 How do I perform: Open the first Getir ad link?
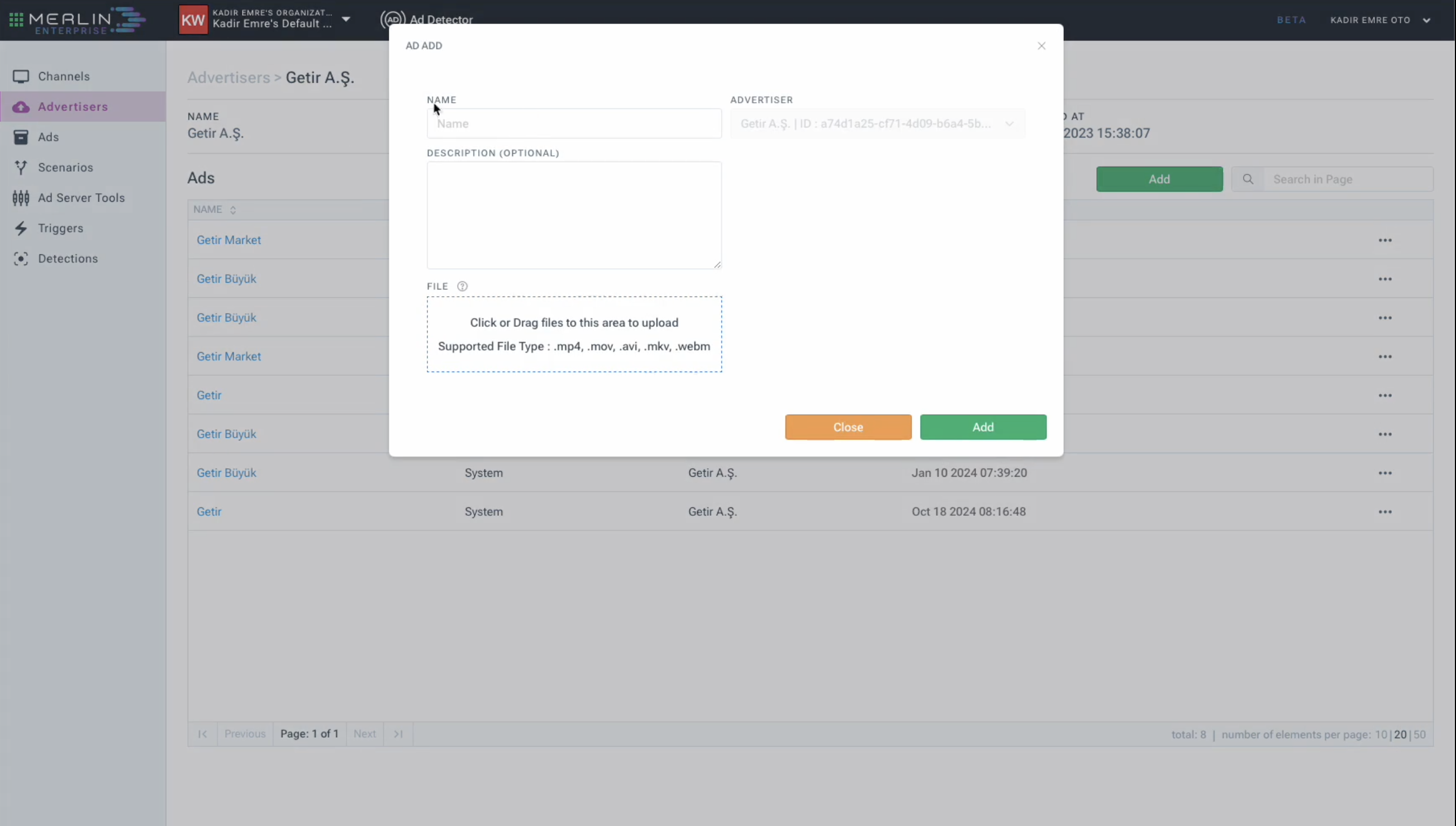point(208,395)
